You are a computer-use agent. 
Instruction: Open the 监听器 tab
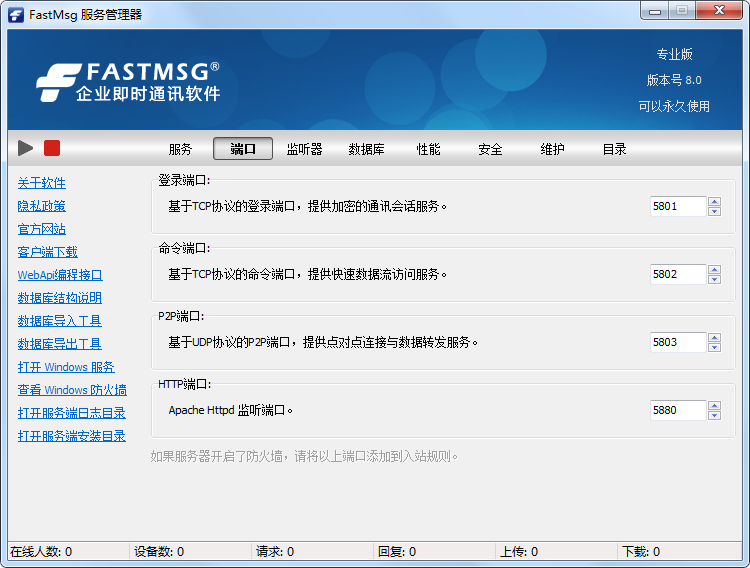(x=304, y=149)
